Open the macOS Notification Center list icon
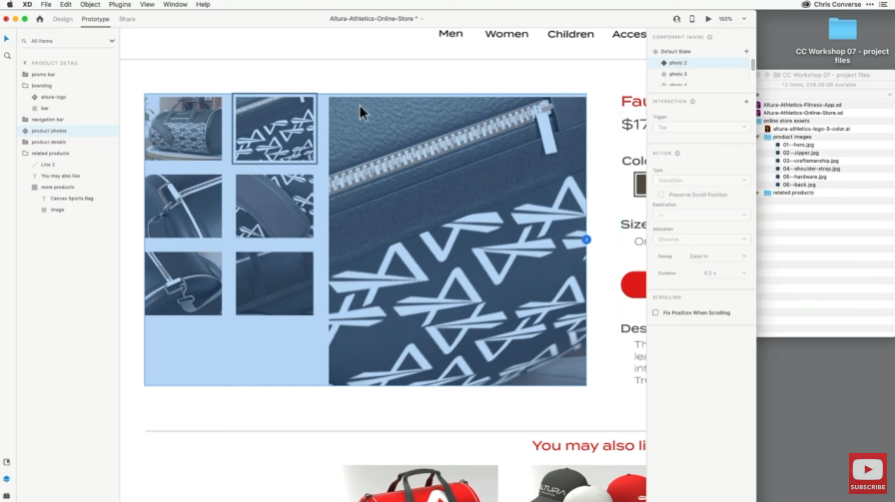Viewport: 895px width, 502px height. (x=883, y=5)
